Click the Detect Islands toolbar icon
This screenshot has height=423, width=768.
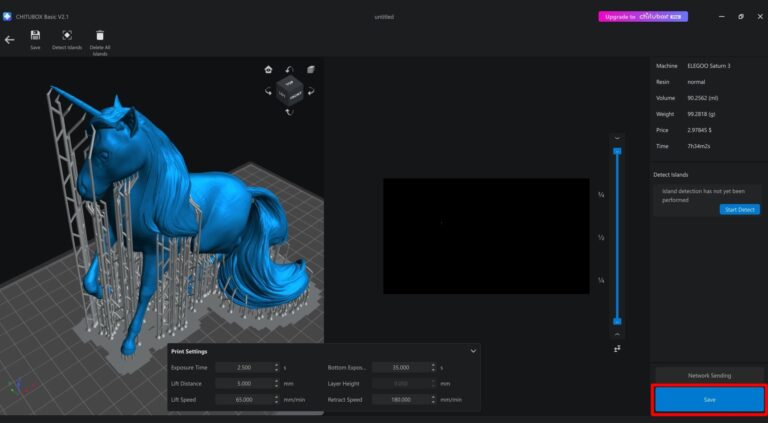(x=67, y=36)
